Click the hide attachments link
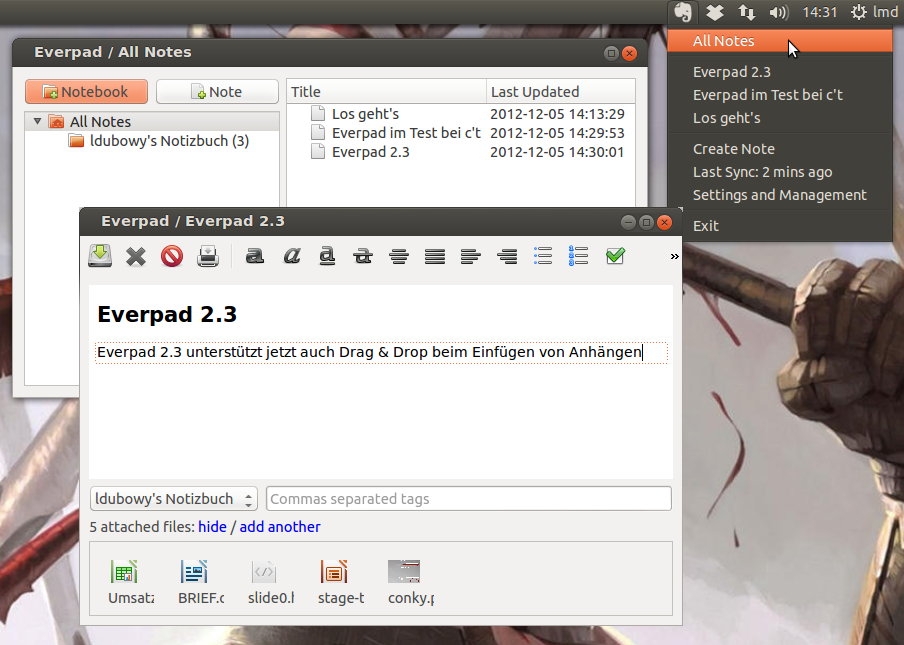The image size is (904, 645). coord(212,527)
